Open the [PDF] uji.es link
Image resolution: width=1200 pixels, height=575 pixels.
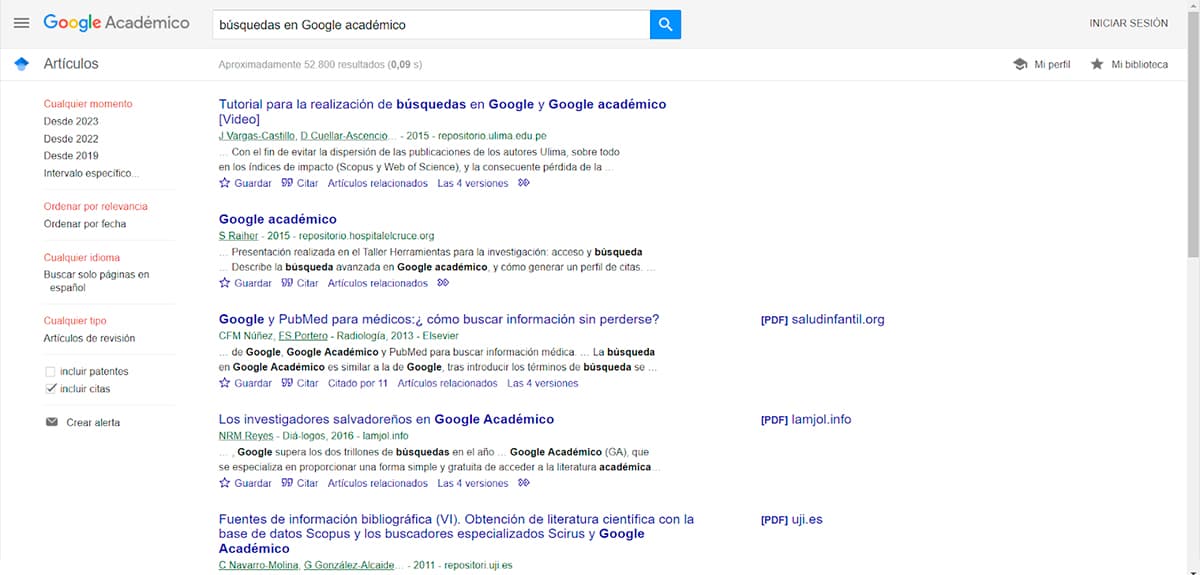point(792,520)
